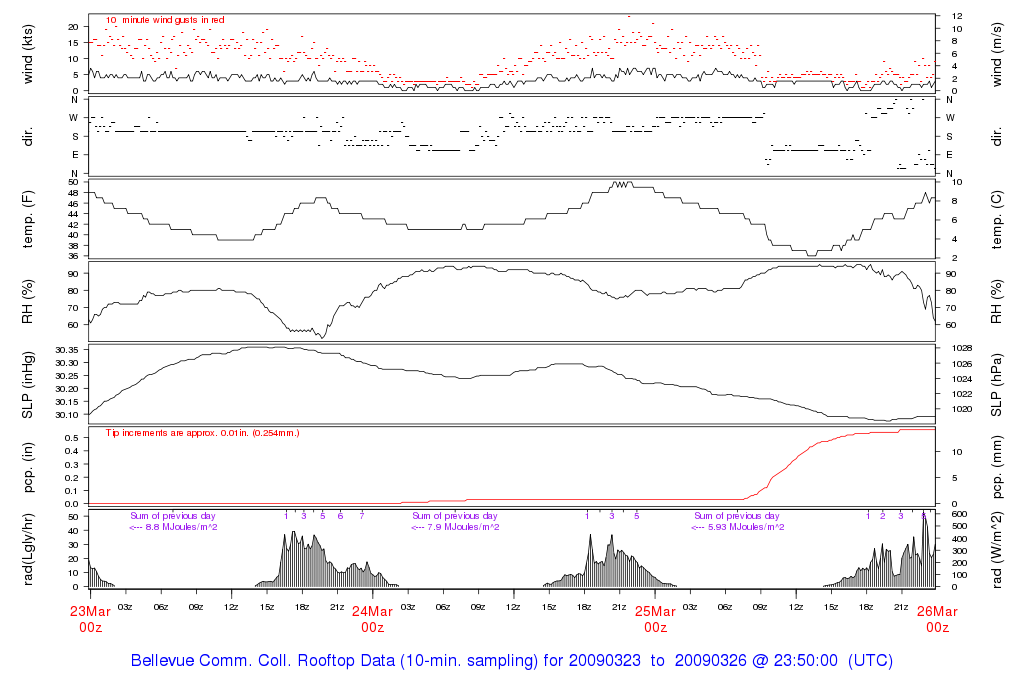
Task: Click the left 'dir.' axis label
Action: point(27,136)
